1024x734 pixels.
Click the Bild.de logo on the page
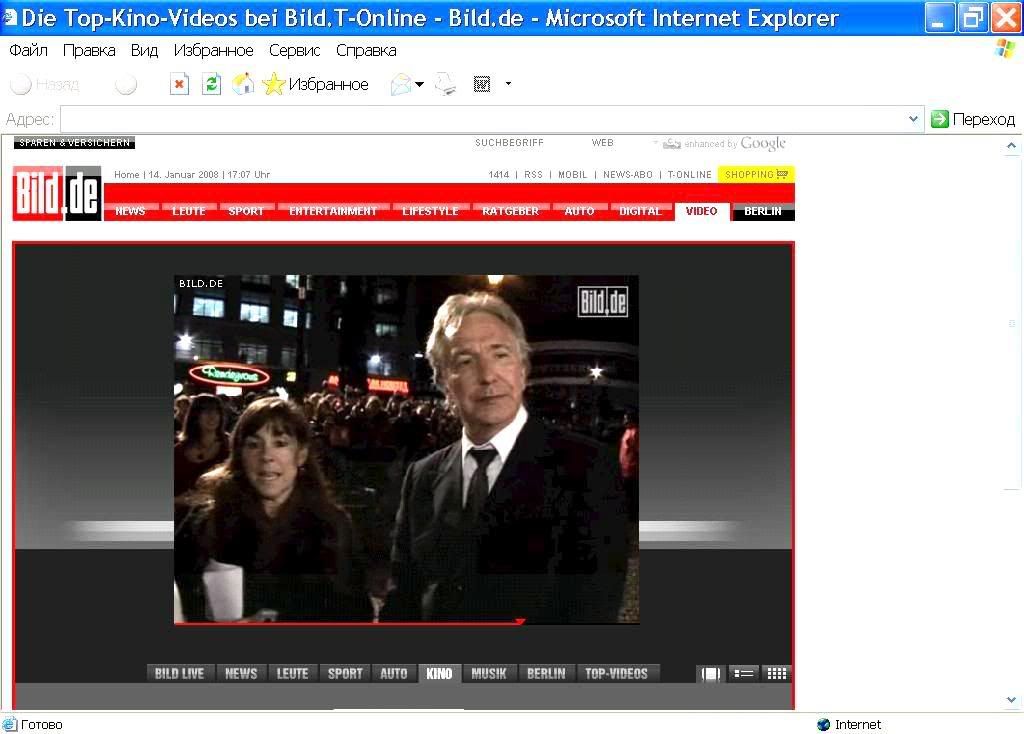point(57,193)
